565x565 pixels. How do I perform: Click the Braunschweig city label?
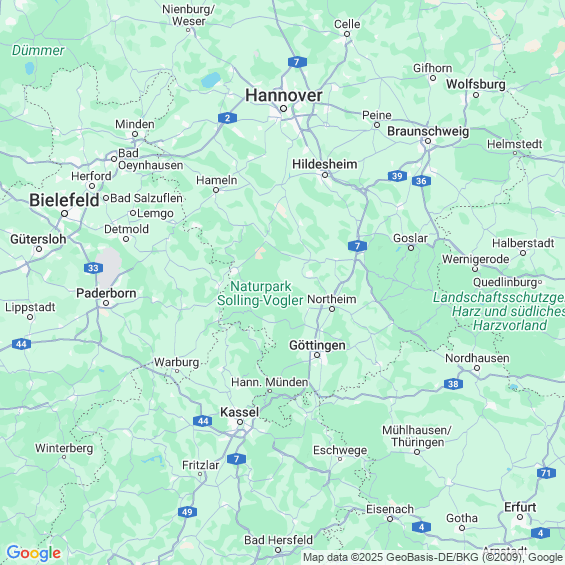tap(428, 131)
